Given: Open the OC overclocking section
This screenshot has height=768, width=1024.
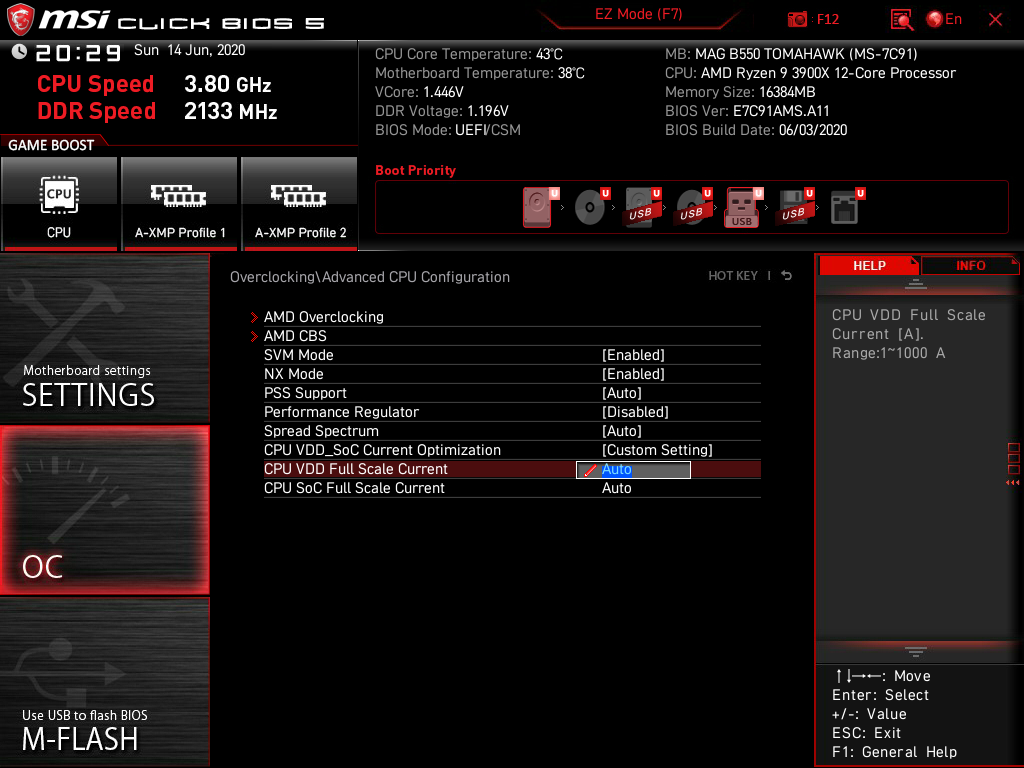Looking at the screenshot, I should click(x=104, y=510).
